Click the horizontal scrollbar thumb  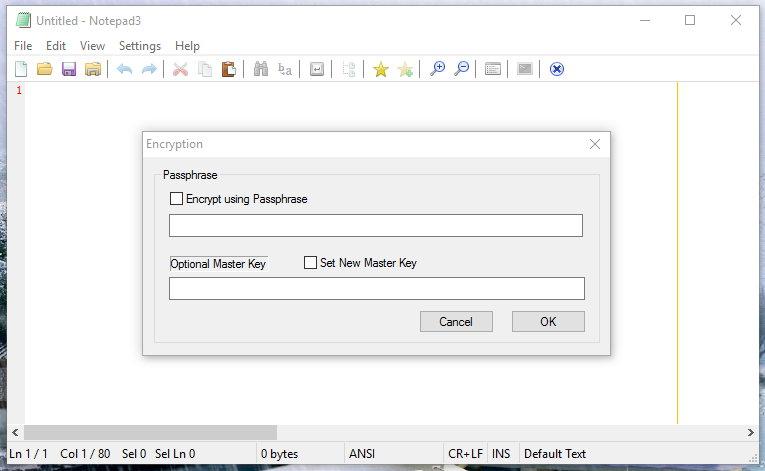click(150, 432)
